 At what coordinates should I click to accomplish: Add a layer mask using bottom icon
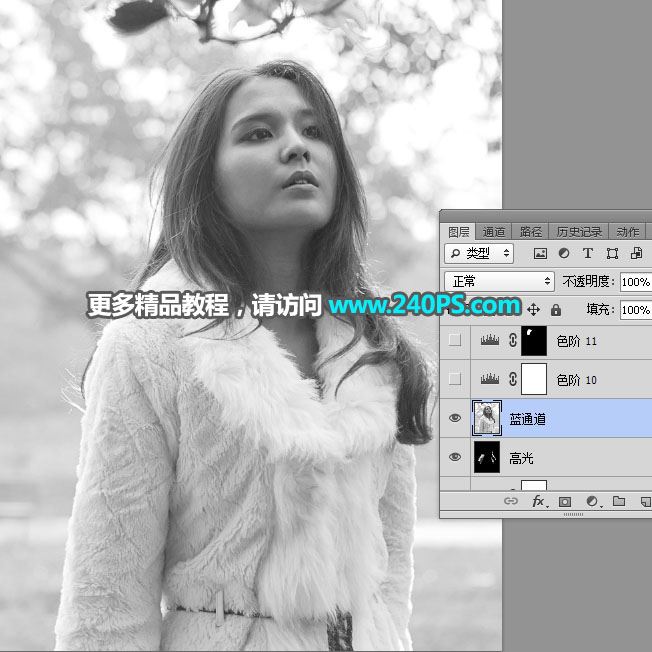(565, 501)
